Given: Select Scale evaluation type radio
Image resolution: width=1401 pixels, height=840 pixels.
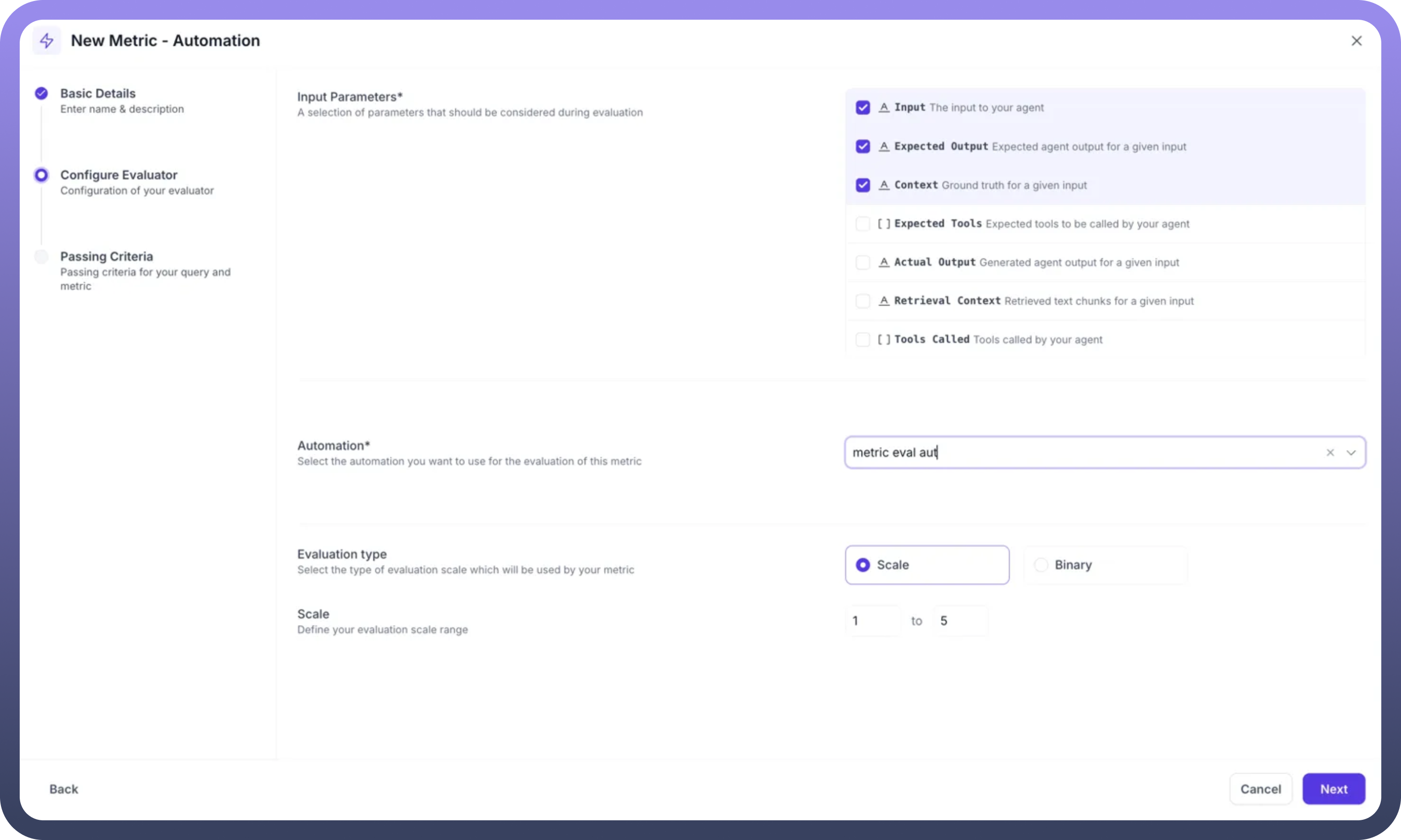Looking at the screenshot, I should (x=863, y=565).
